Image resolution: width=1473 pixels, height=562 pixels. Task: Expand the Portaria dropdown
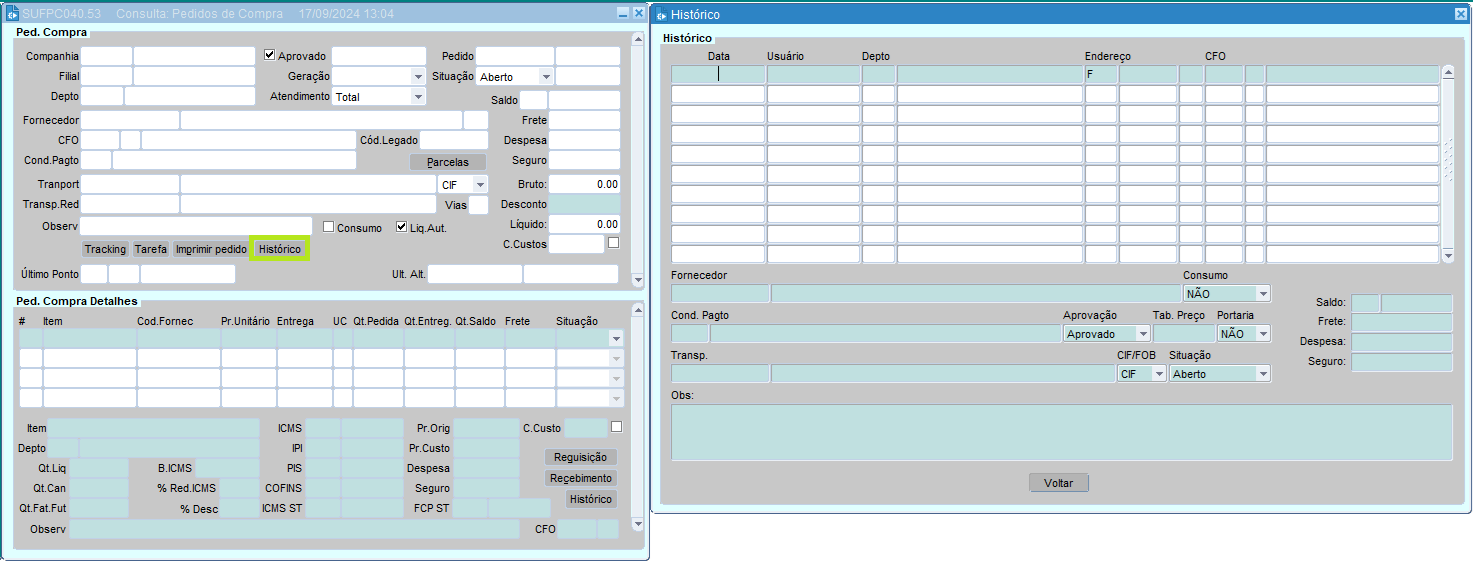coord(1263,334)
